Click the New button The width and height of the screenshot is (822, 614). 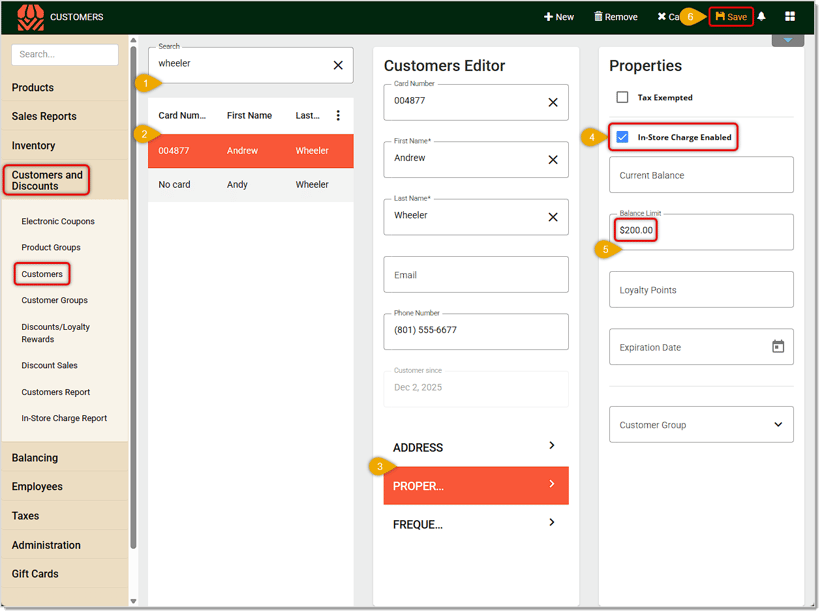point(560,17)
